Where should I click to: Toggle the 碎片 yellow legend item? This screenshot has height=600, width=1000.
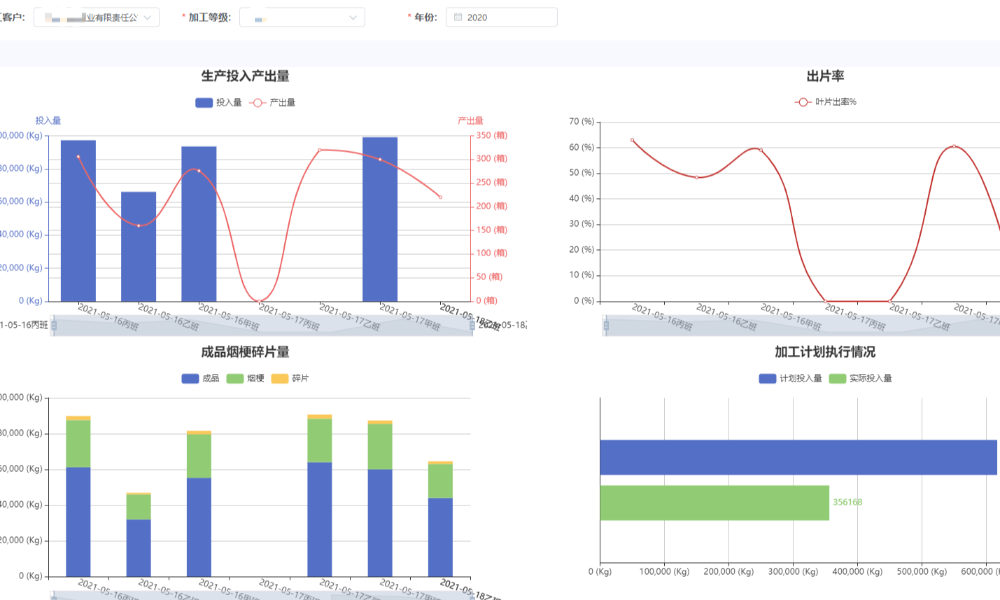click(x=290, y=379)
